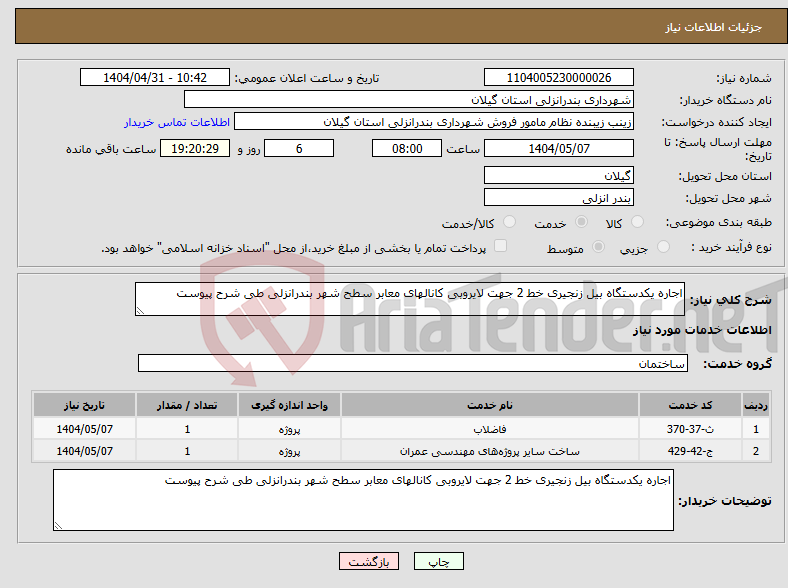Screen dimensions: 788x588
Task: Click the چاپ (print) button
Action: (438, 561)
